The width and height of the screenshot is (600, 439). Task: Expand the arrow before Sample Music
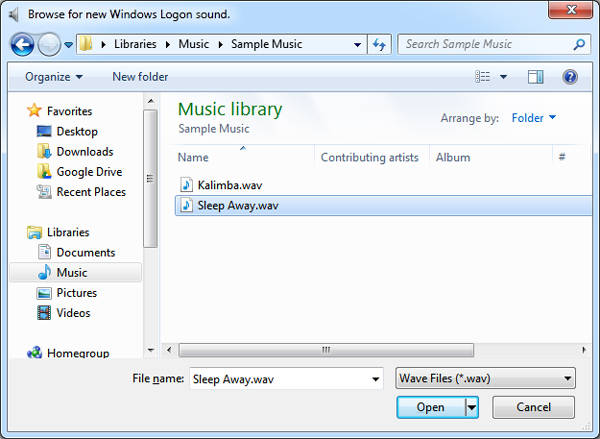(220, 44)
